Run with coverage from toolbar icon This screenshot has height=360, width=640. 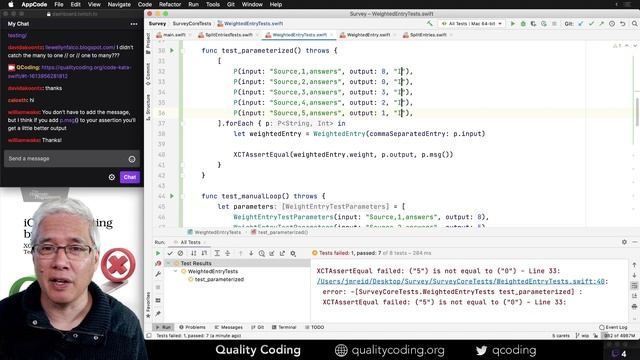533,24
